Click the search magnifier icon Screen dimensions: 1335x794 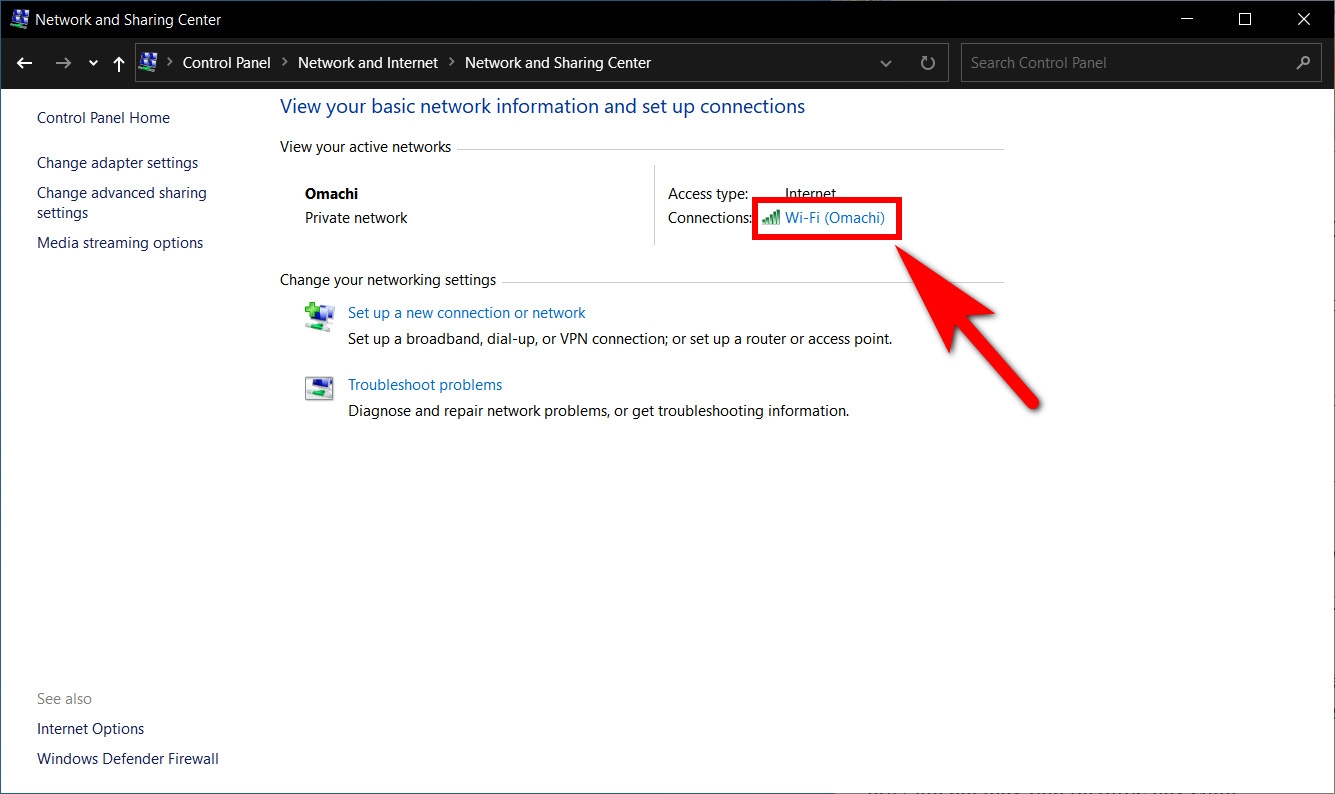coord(1303,62)
